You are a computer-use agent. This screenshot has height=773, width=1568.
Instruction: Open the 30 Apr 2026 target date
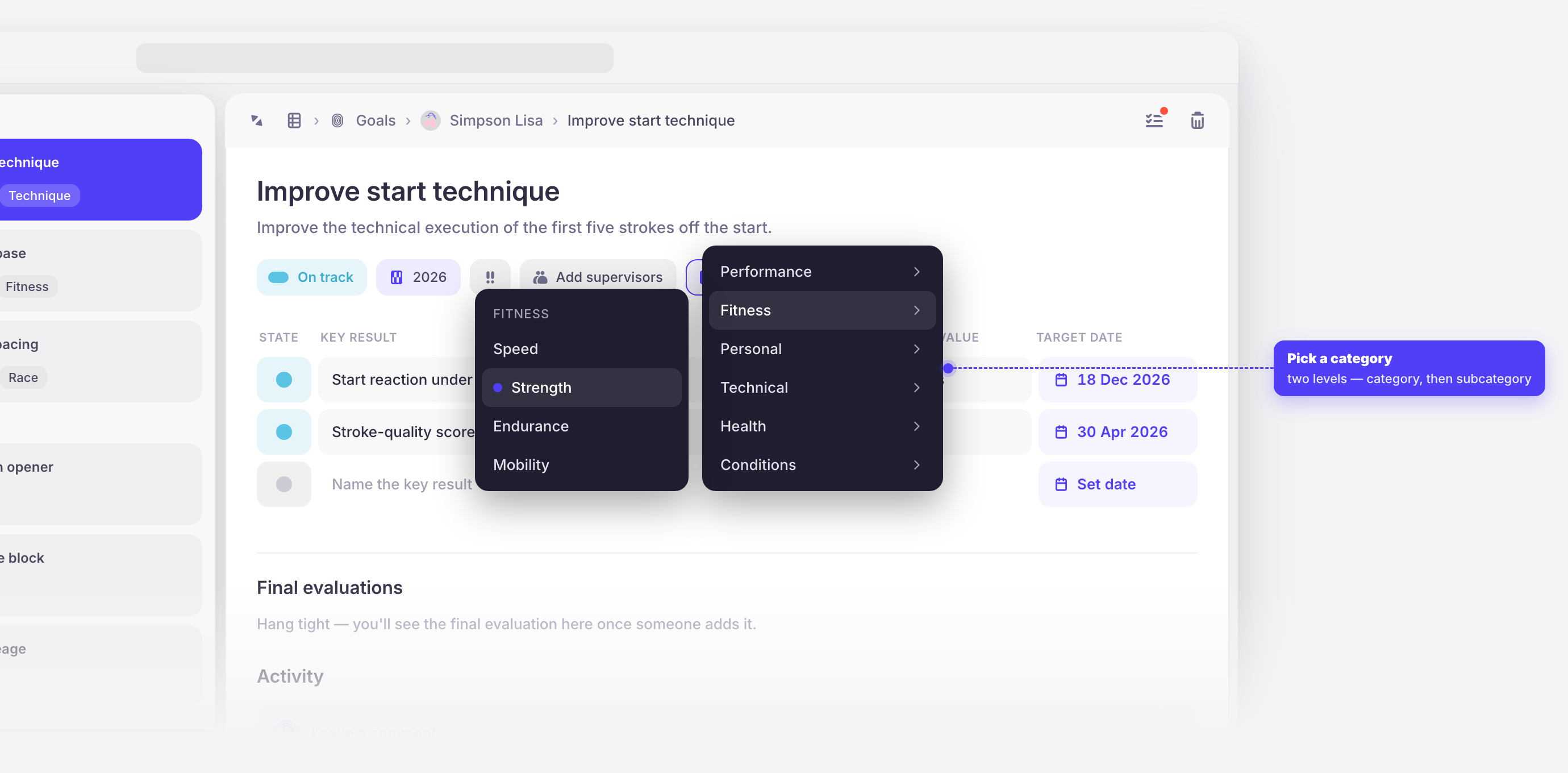(1117, 432)
